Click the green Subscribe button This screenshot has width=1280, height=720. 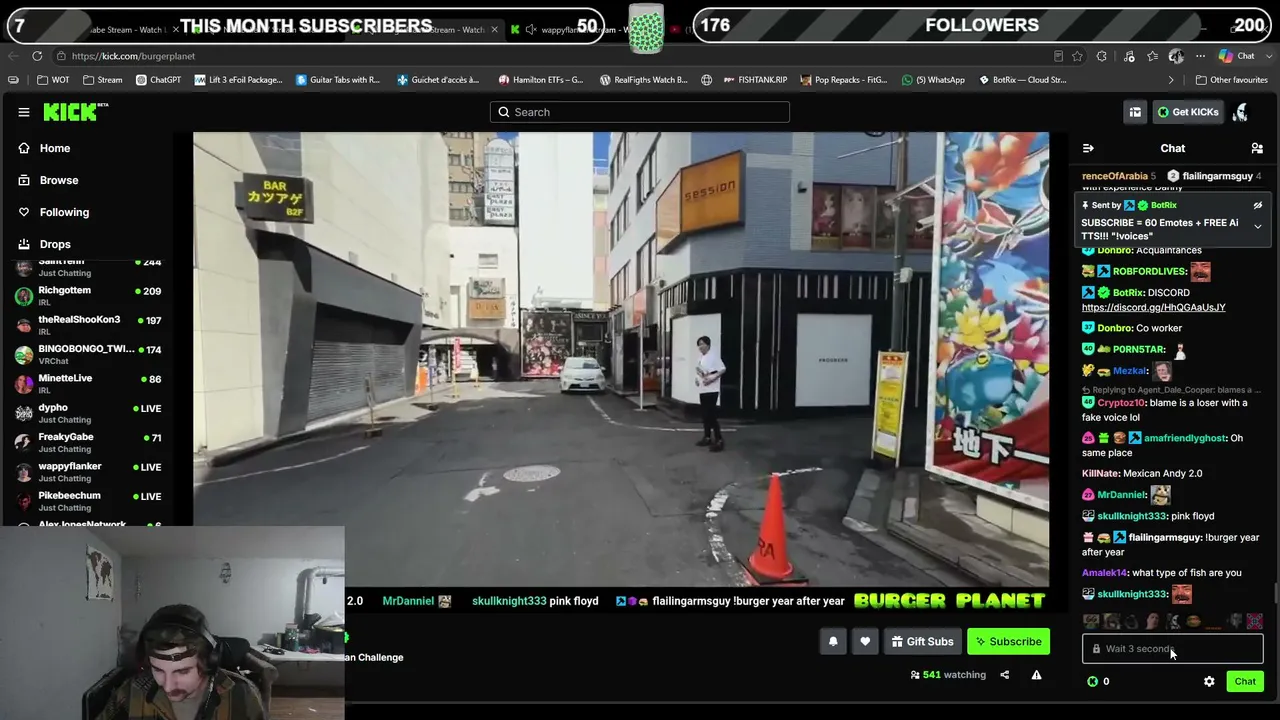tap(1008, 642)
